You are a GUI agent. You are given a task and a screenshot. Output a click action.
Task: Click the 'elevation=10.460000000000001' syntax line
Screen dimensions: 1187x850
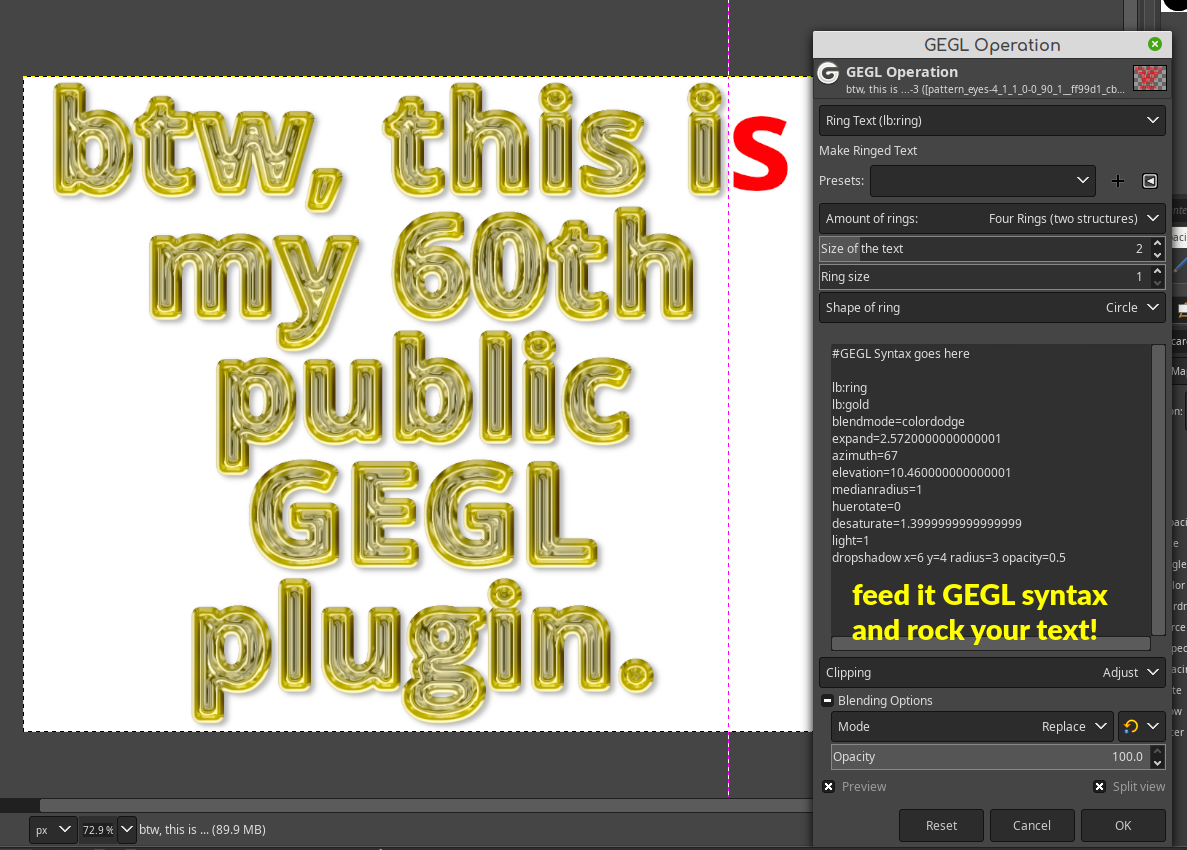[921, 473]
